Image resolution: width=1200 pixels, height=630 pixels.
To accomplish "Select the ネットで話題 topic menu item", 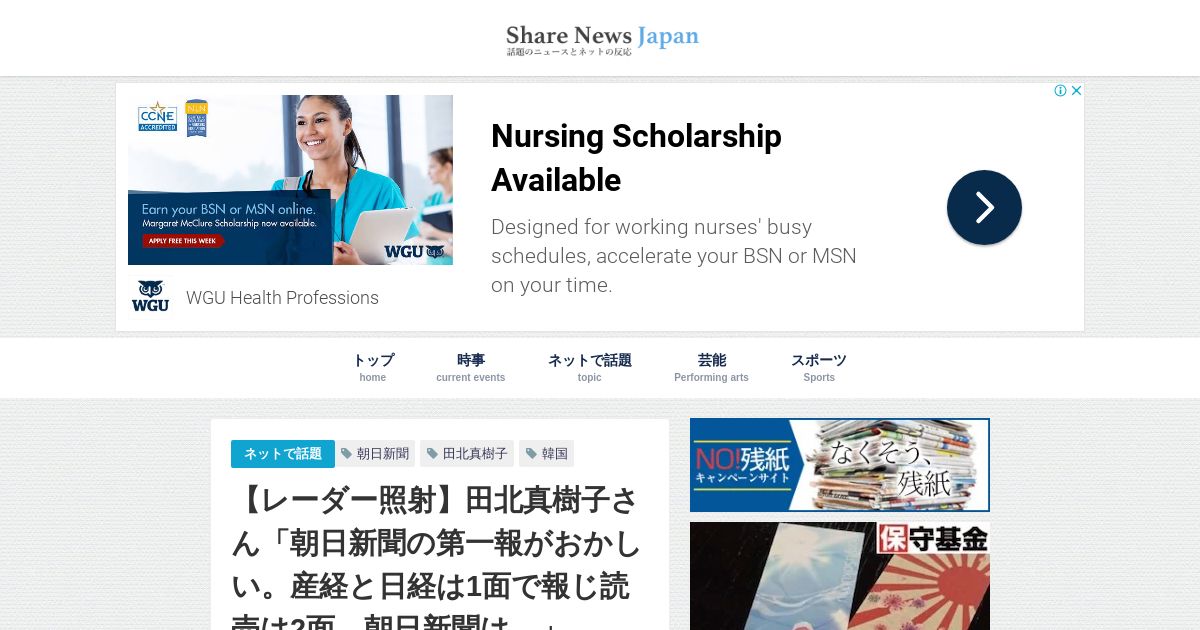I will pos(590,367).
